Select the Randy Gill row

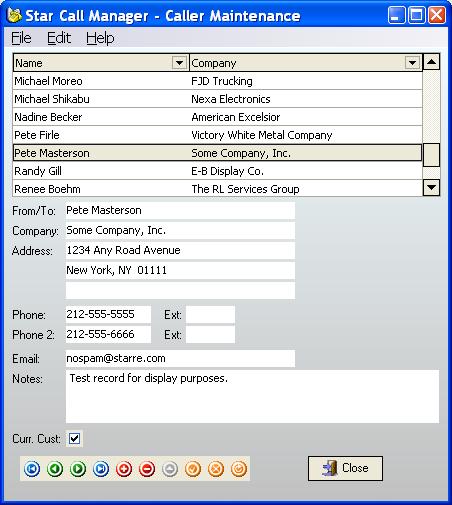(x=217, y=171)
